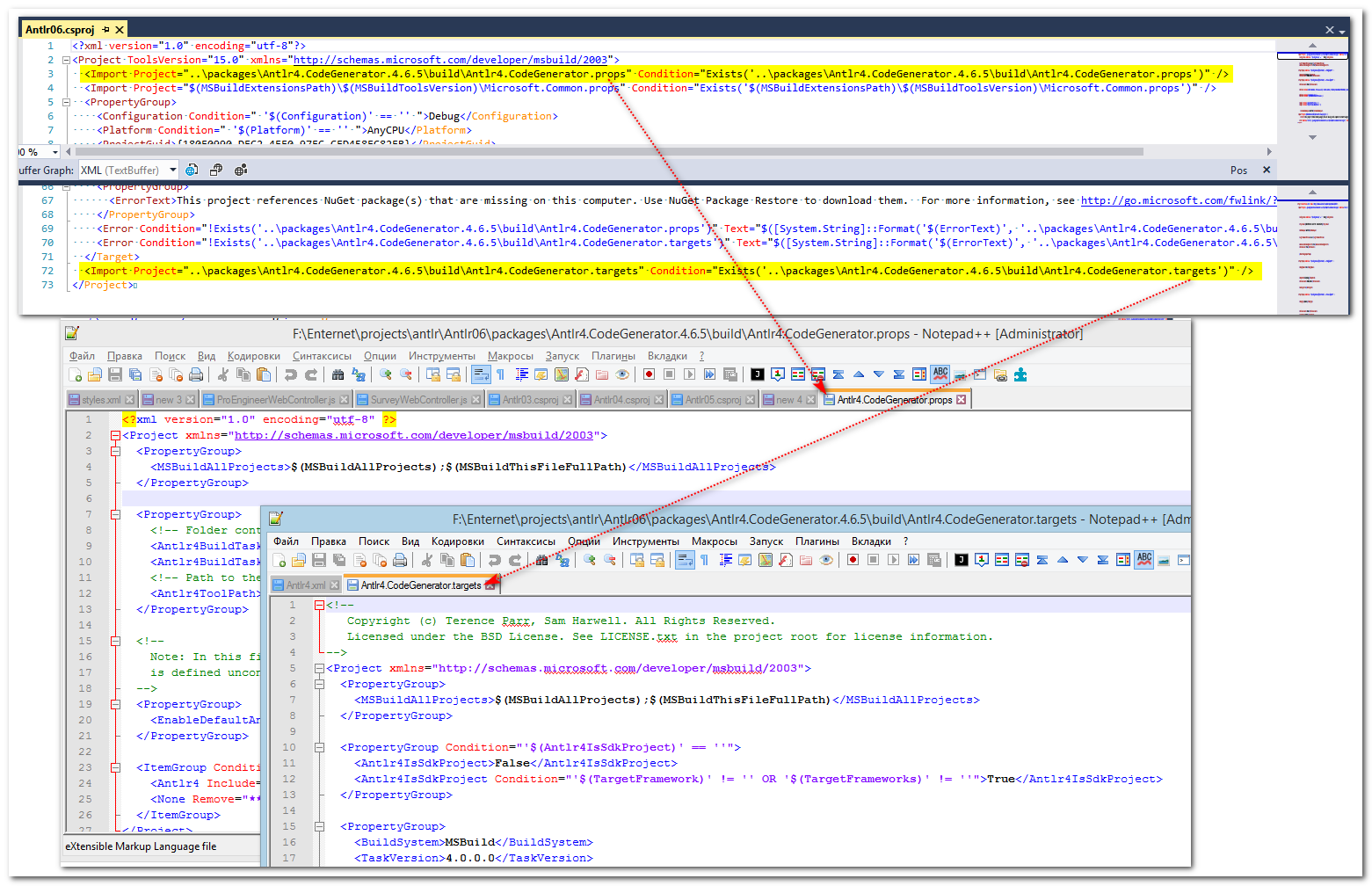
Task: Click monitor/eye icon in targets Notepad++ toolbar
Action: pyautogui.click(x=826, y=560)
